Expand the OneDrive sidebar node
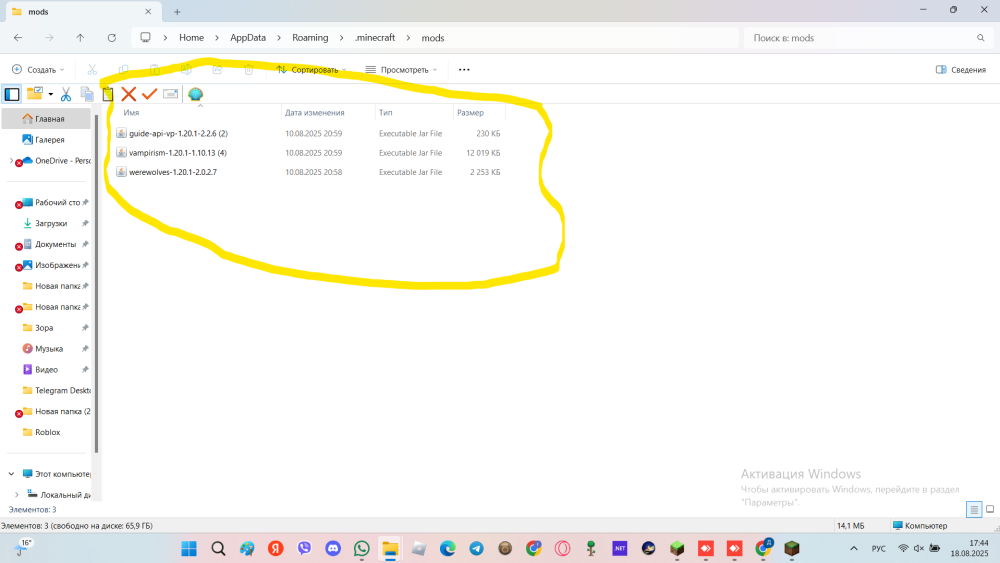Screen dimensions: 1000x563 click(11, 161)
